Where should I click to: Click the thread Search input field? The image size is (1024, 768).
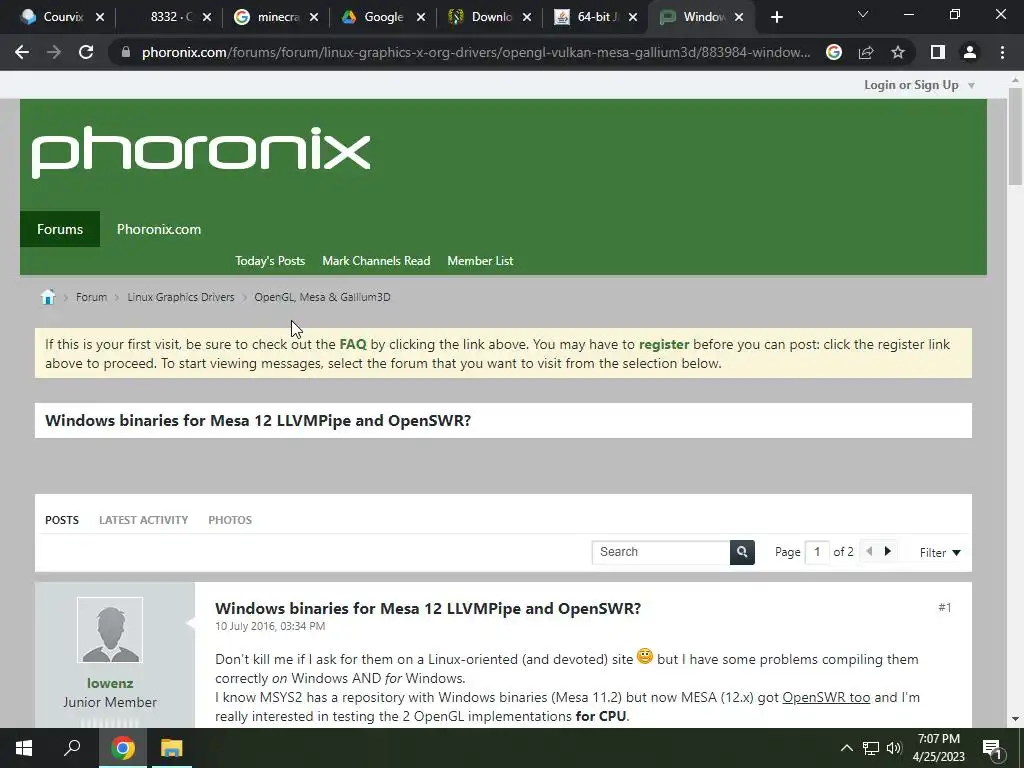tap(661, 552)
